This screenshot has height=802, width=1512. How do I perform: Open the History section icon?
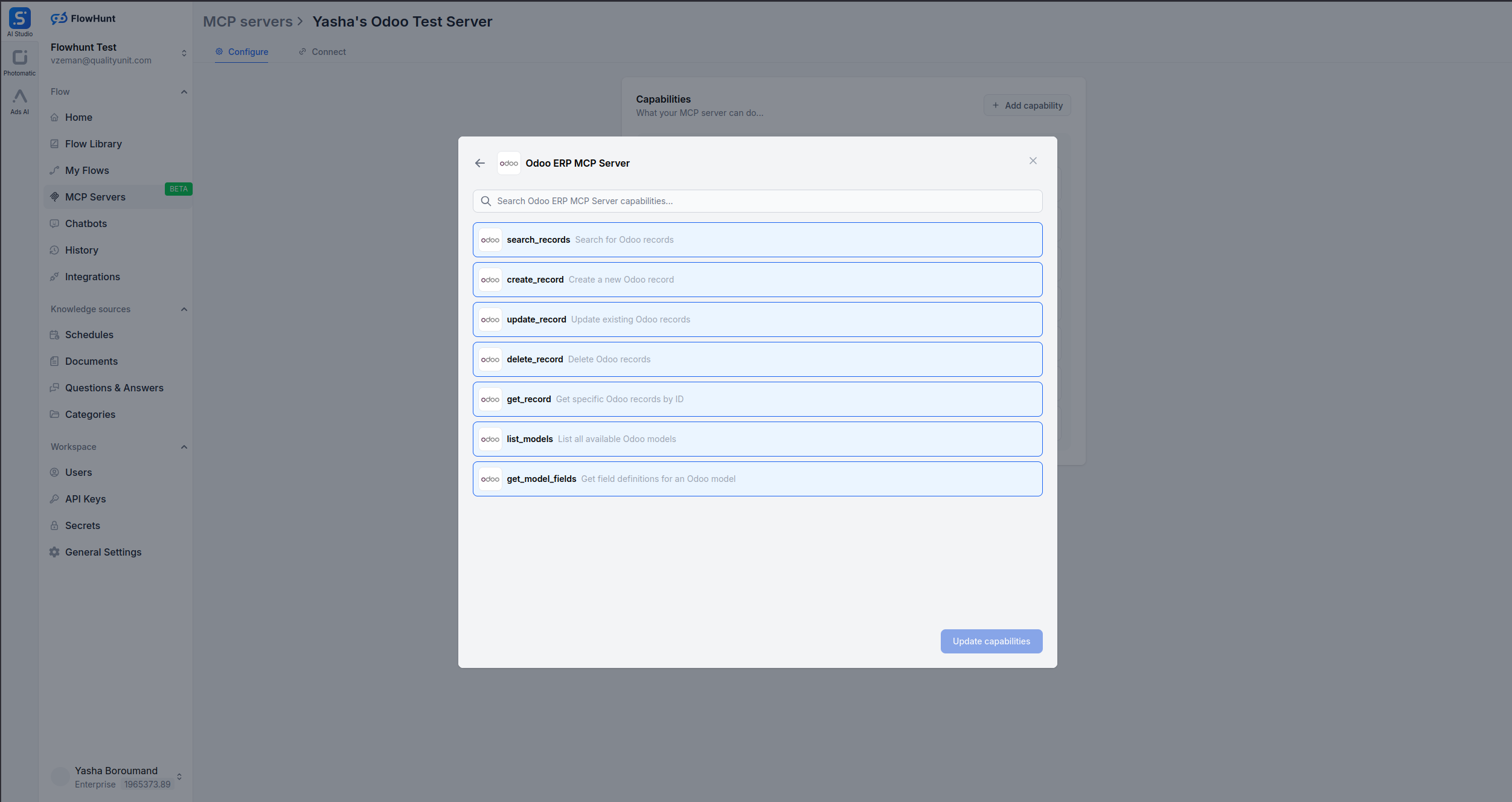click(54, 249)
